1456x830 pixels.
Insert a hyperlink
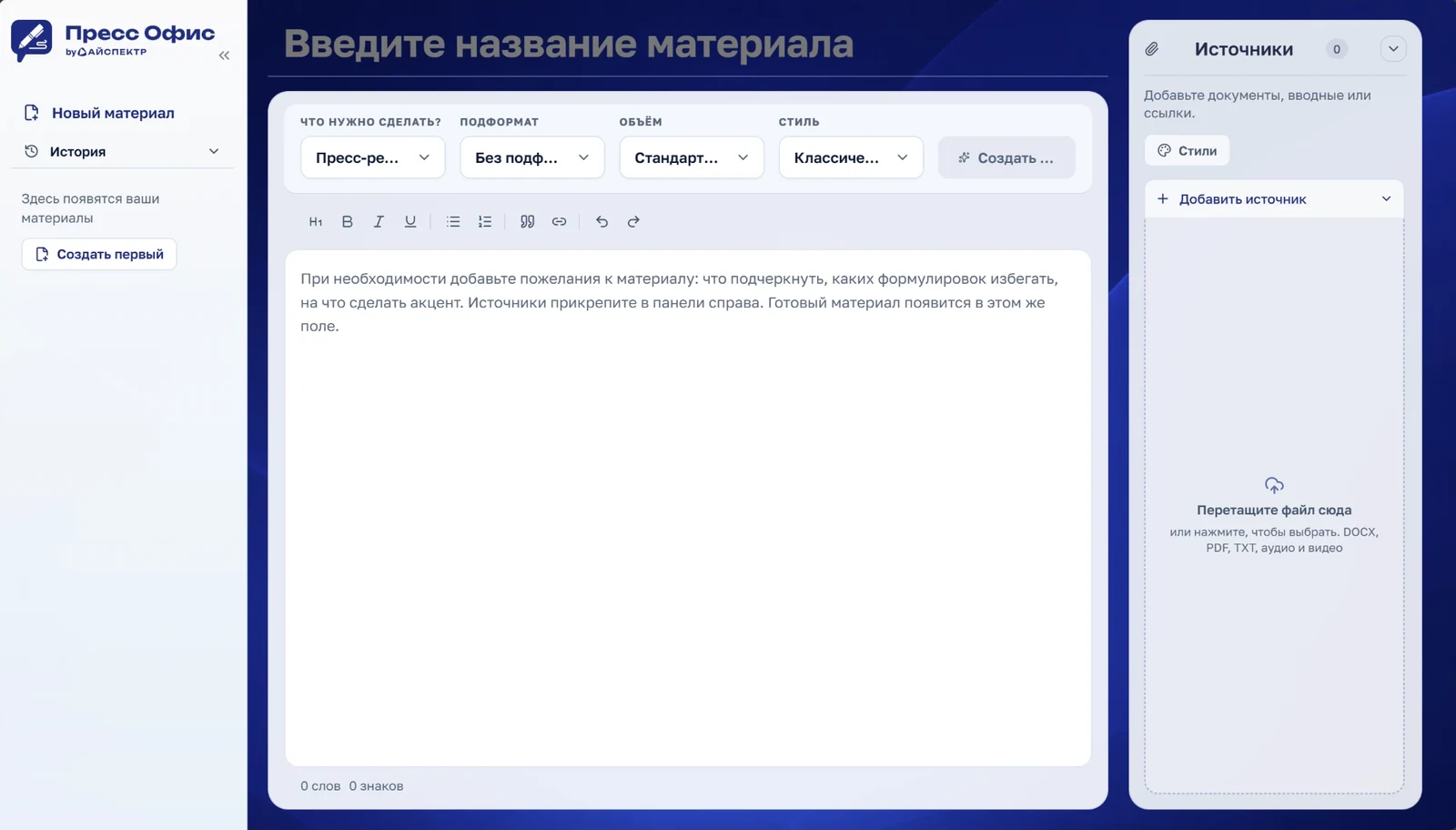[559, 221]
